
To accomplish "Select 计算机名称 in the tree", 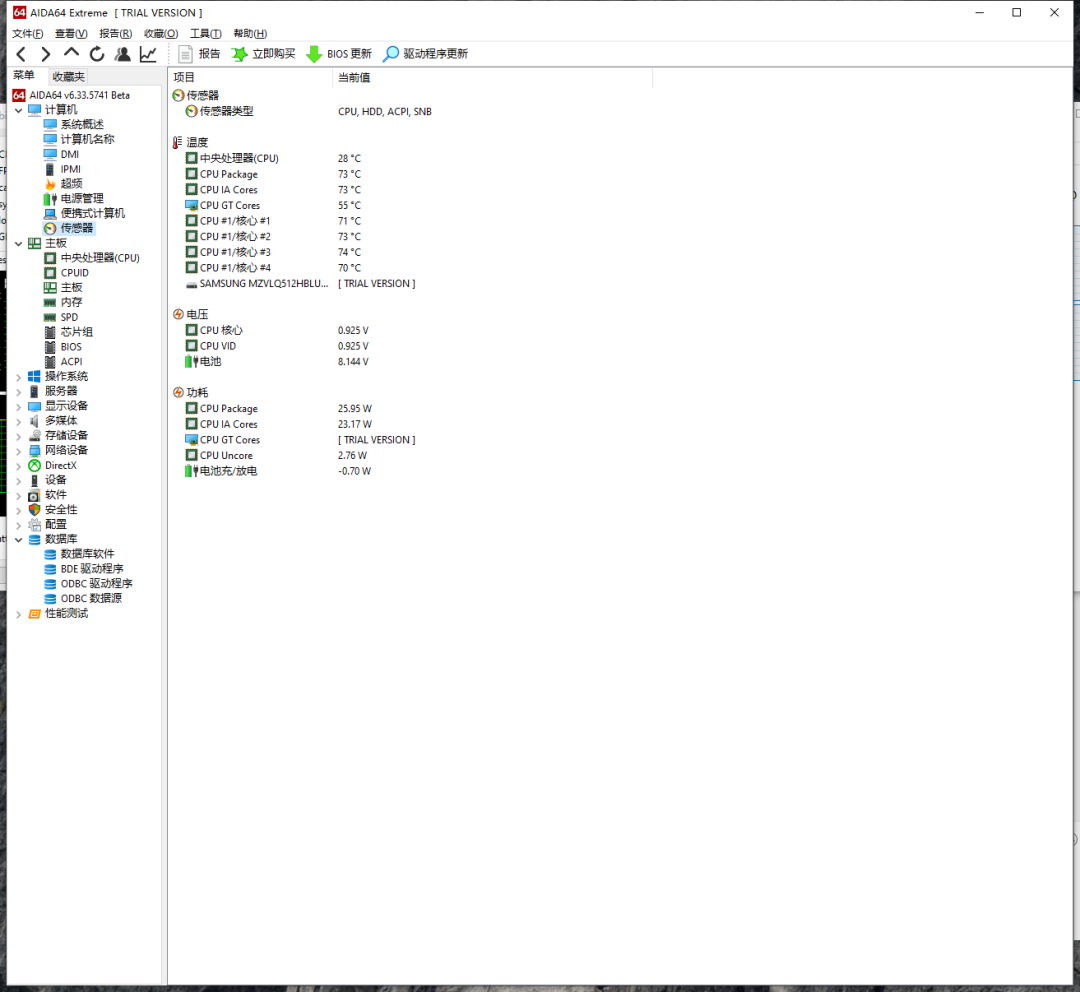I will pos(87,139).
